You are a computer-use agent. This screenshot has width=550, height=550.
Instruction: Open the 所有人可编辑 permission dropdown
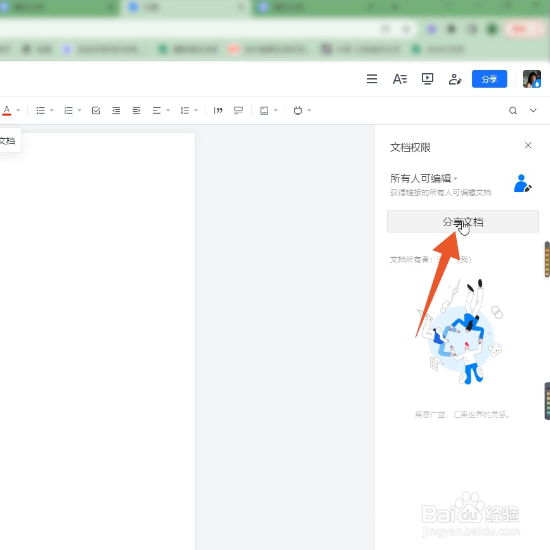424,179
